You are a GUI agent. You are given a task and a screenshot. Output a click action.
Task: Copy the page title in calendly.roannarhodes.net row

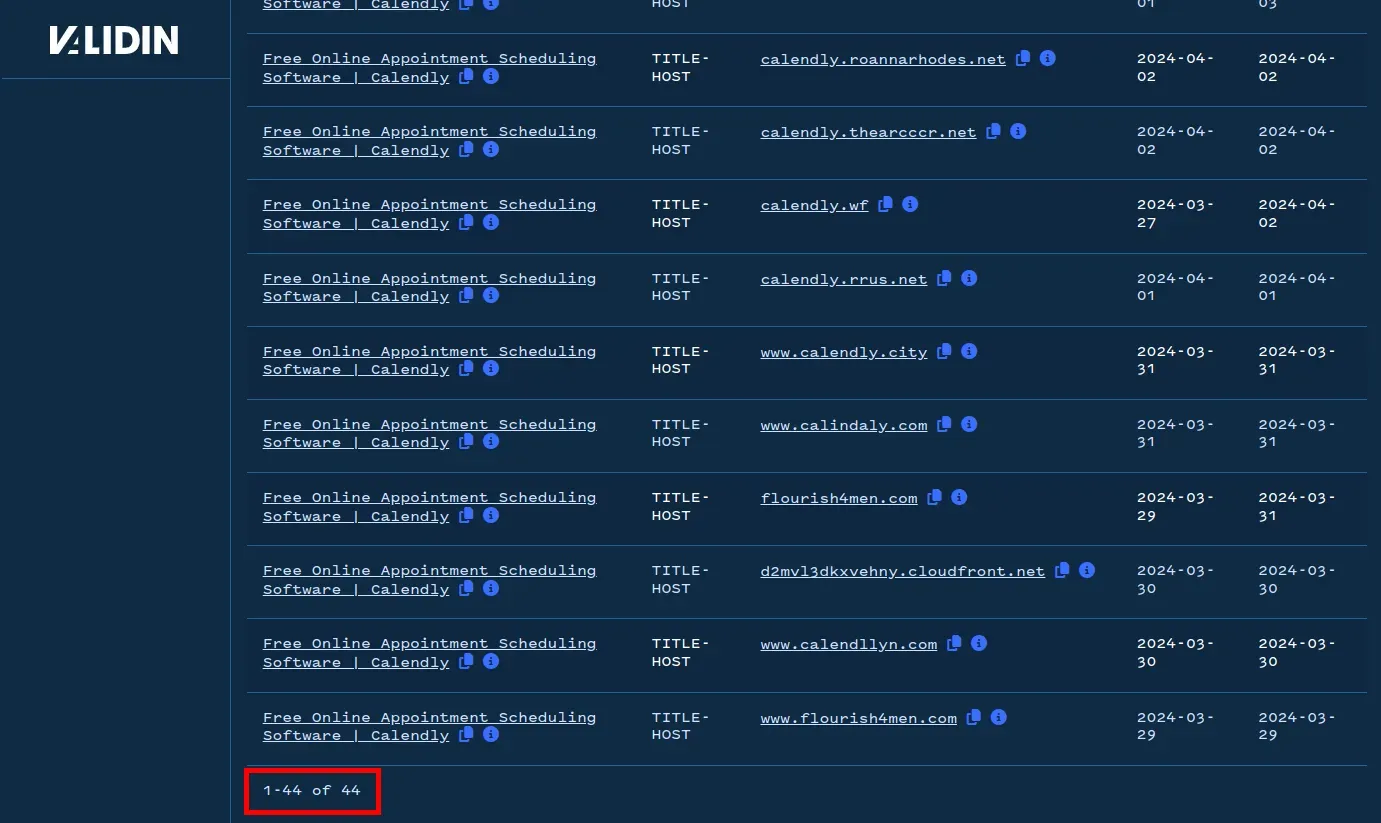point(466,76)
